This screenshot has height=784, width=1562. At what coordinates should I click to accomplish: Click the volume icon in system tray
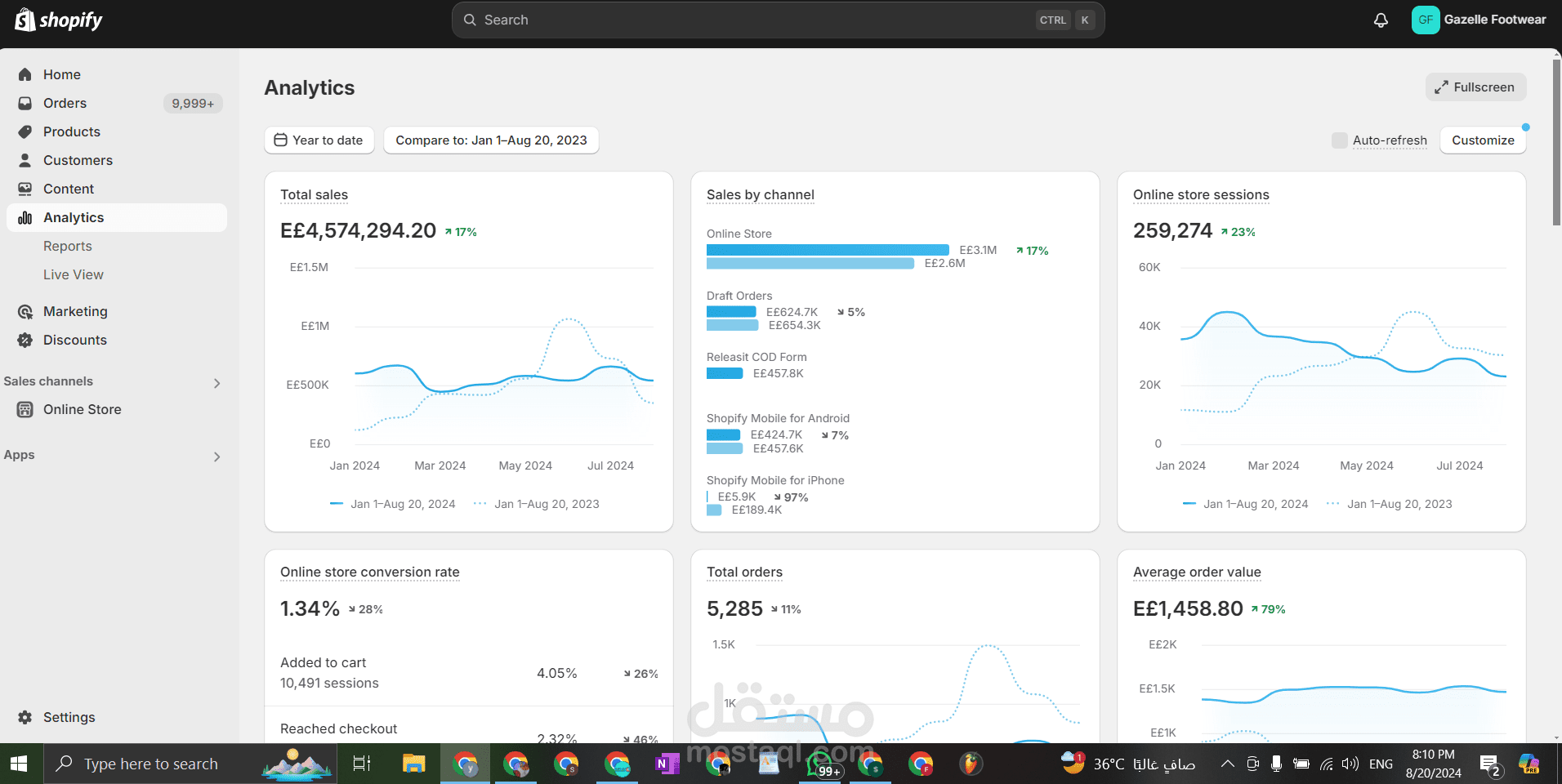coord(1350,764)
